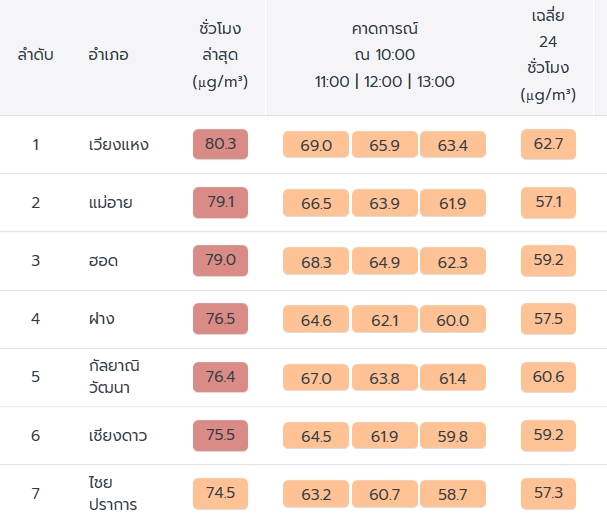This screenshot has height=521, width=607.
Task: Open the ฮอด district row
Action: [x=103, y=261]
